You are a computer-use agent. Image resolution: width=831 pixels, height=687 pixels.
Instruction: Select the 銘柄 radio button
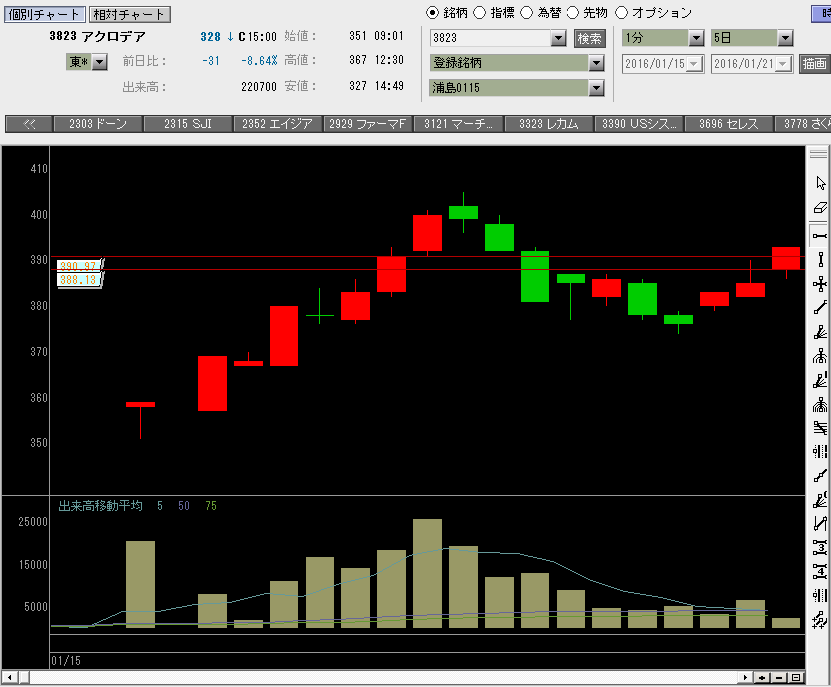click(432, 13)
